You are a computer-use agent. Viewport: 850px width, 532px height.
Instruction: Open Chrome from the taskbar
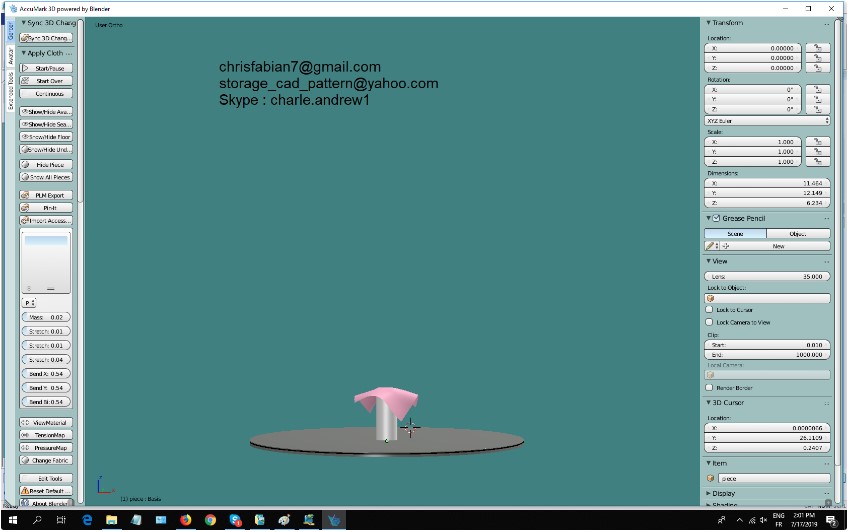click(210, 520)
